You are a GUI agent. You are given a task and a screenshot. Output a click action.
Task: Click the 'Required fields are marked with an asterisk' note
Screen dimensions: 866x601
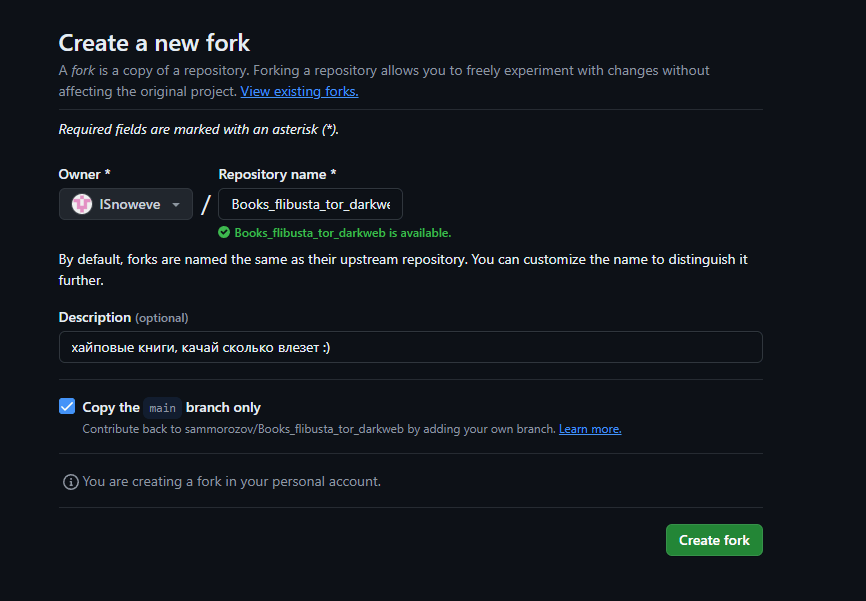click(x=199, y=129)
